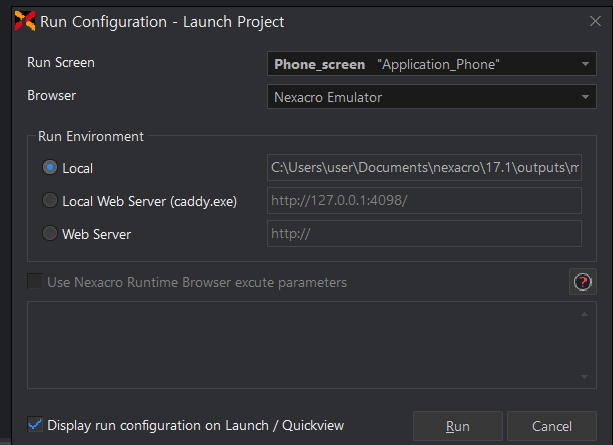Viewport: 613px width, 445px height.
Task: Click the Run Screen label
Action: coord(61,63)
